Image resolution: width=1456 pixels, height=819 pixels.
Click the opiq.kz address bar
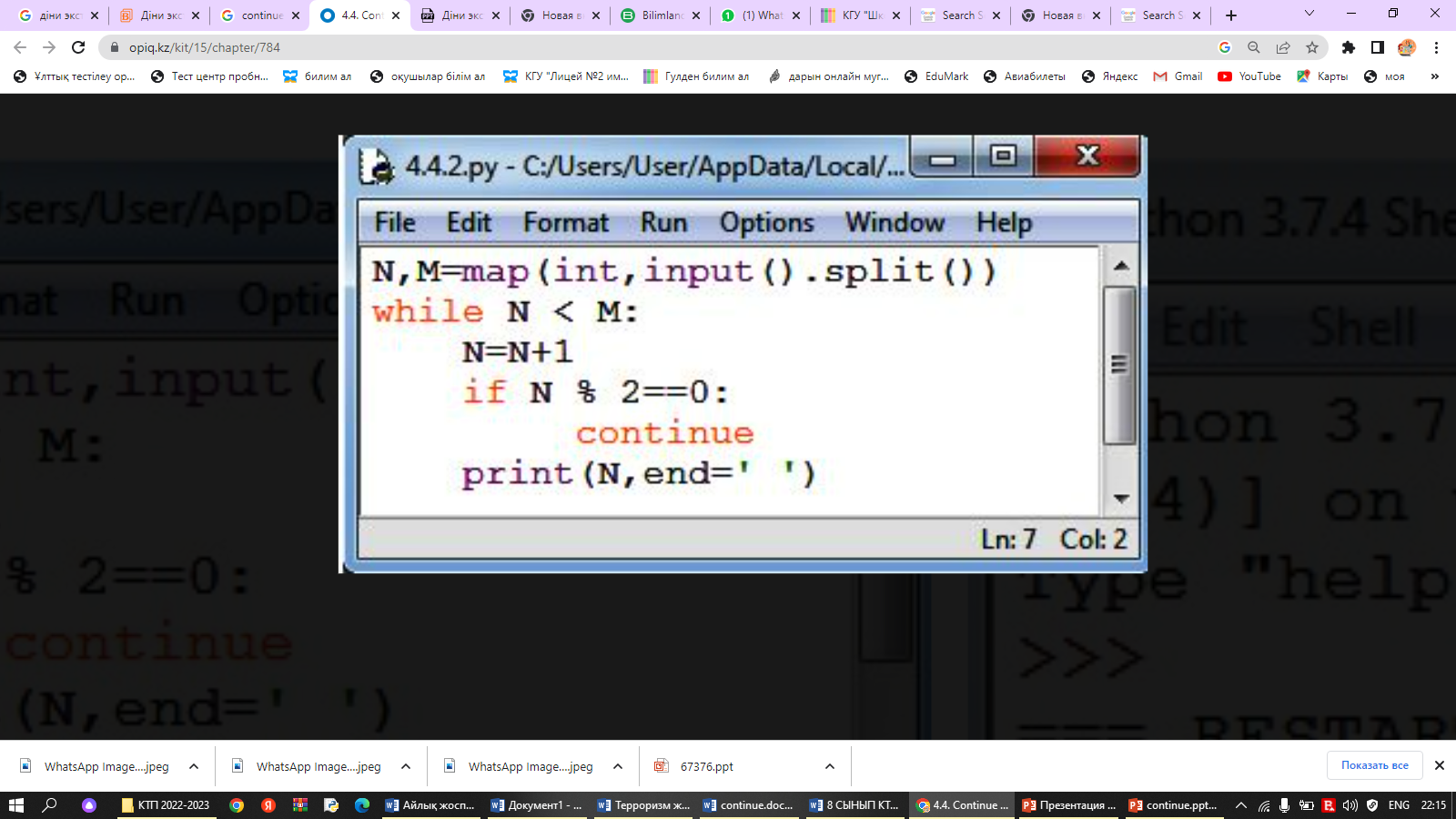[x=660, y=47]
